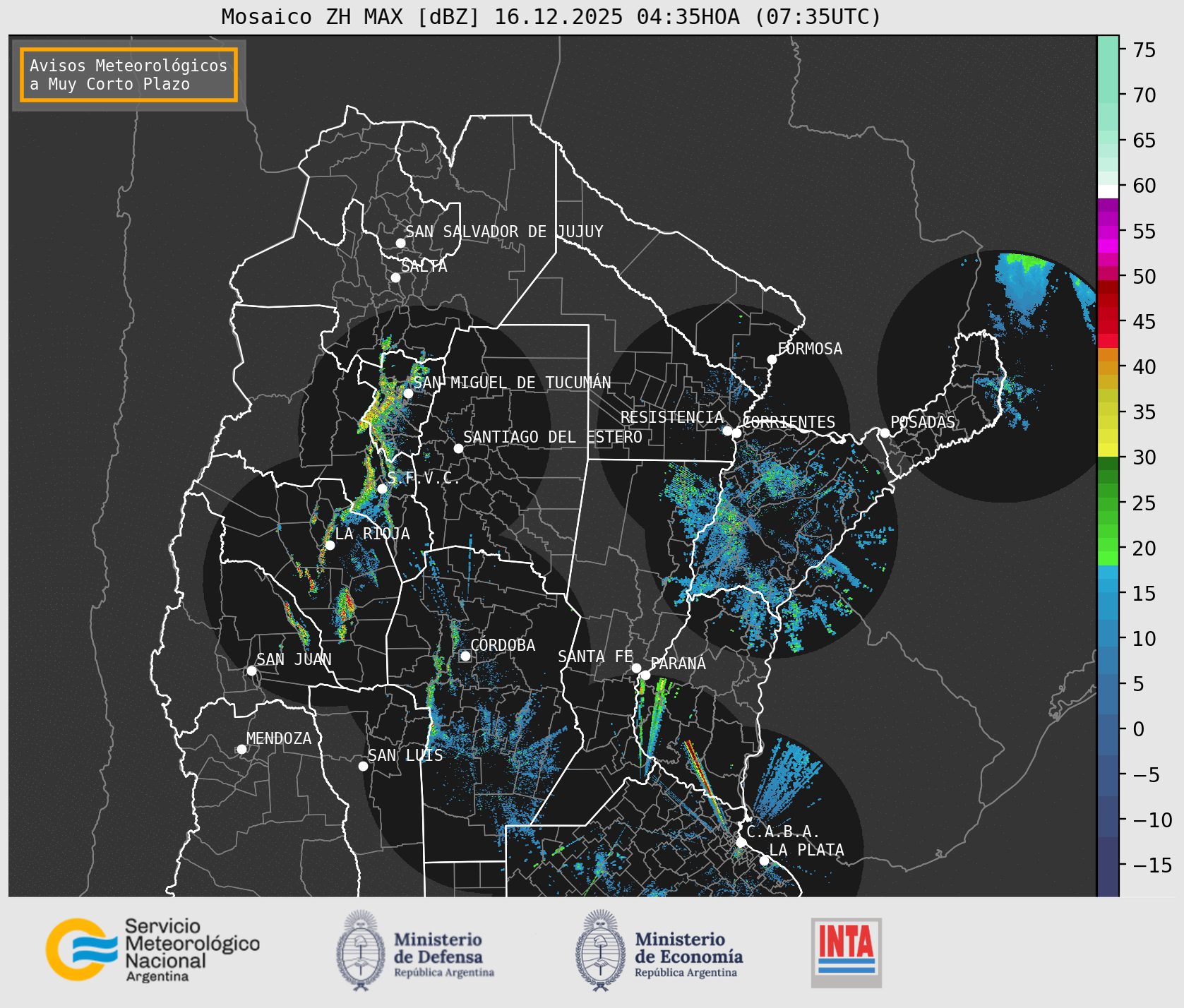Select the Salta city dot
Screen dimensions: 1184x1008
[x=395, y=277]
